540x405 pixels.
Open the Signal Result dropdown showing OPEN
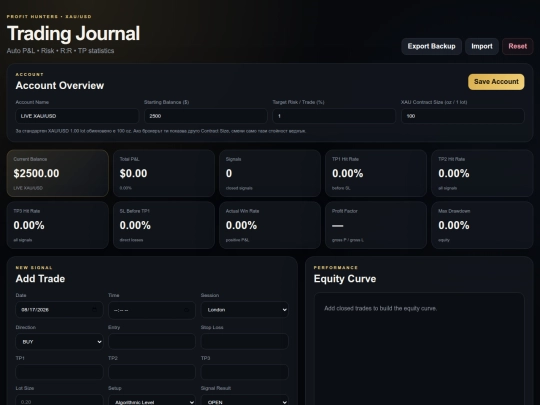[245, 401]
